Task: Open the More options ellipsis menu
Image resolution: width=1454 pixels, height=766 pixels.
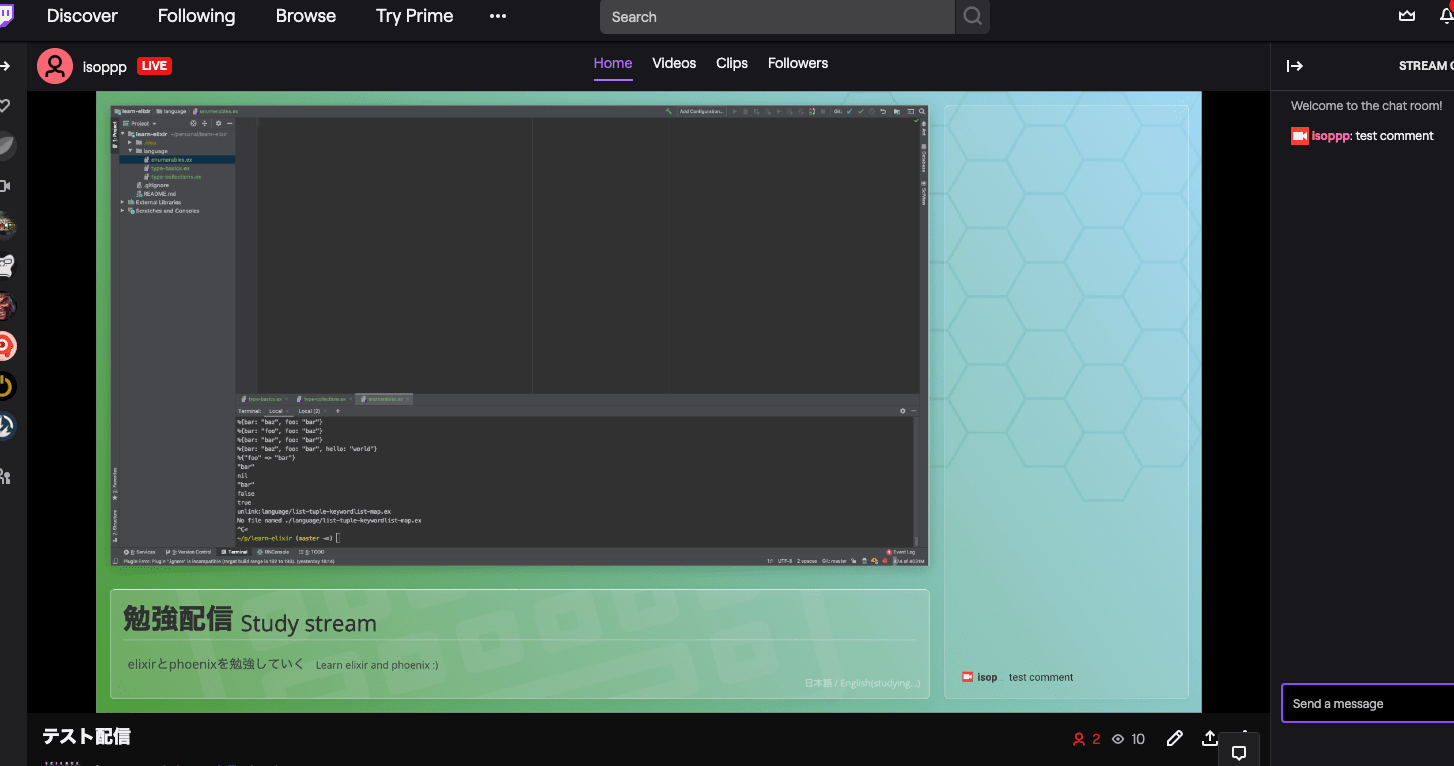Action: [x=497, y=15]
